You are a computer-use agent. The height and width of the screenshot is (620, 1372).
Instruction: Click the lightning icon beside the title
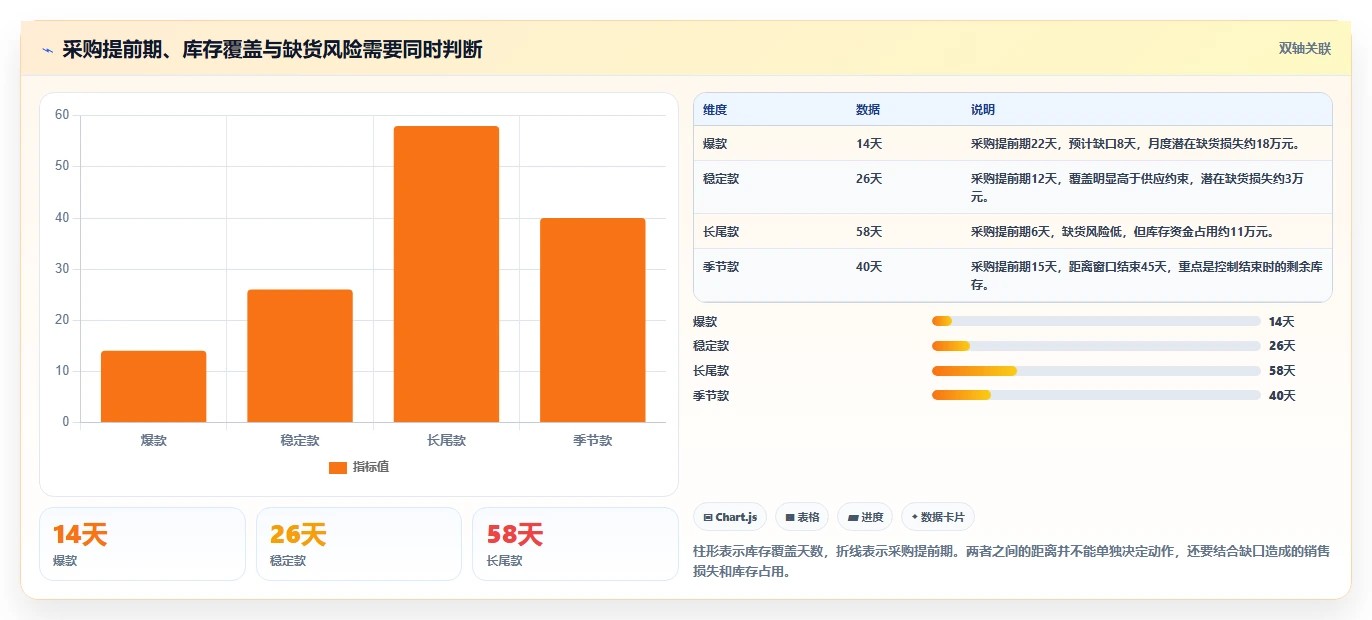coord(47,50)
